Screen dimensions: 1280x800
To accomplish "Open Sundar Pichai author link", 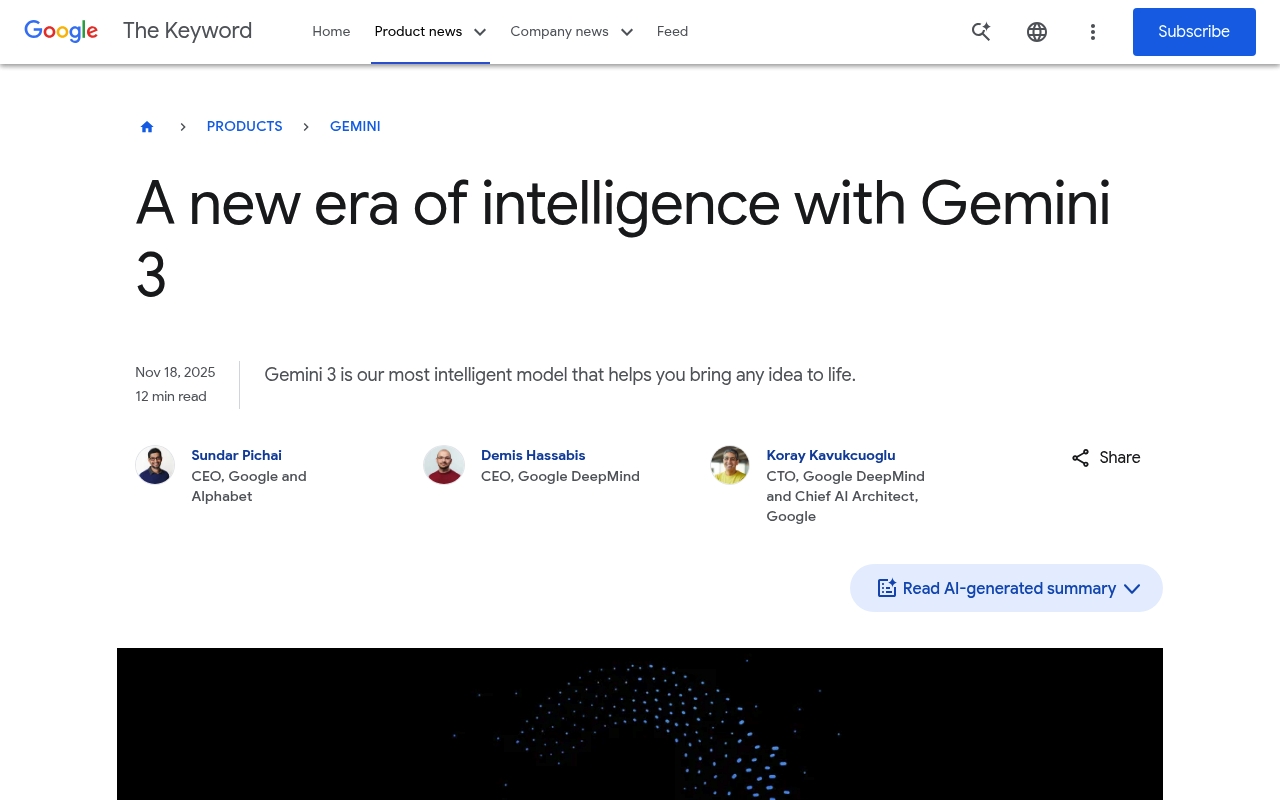I will click(x=236, y=455).
